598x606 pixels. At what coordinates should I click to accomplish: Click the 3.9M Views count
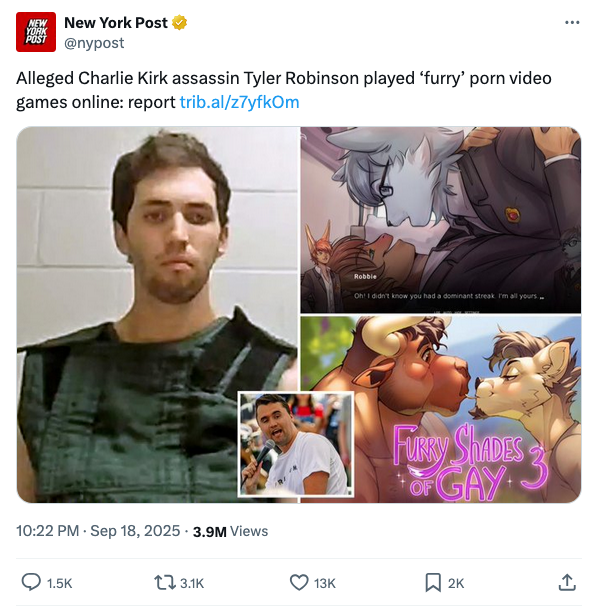[x=230, y=531]
